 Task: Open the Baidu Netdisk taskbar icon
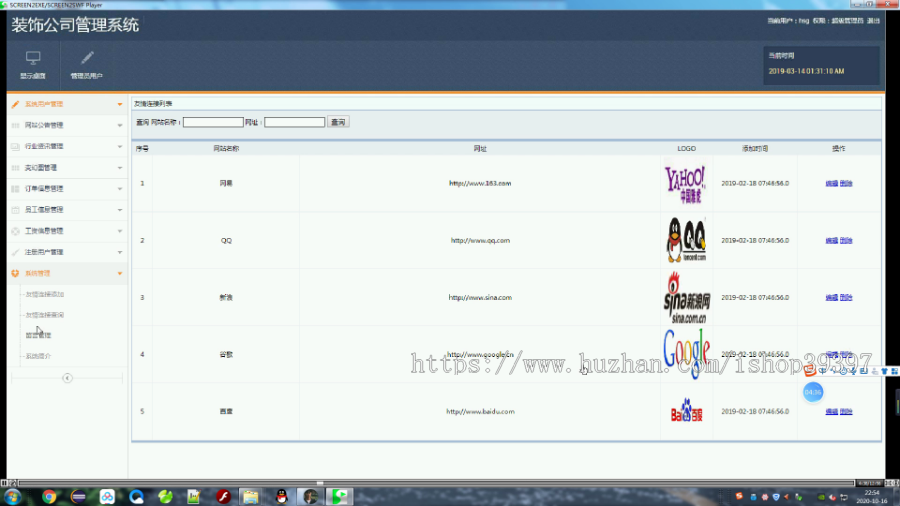pos(107,496)
